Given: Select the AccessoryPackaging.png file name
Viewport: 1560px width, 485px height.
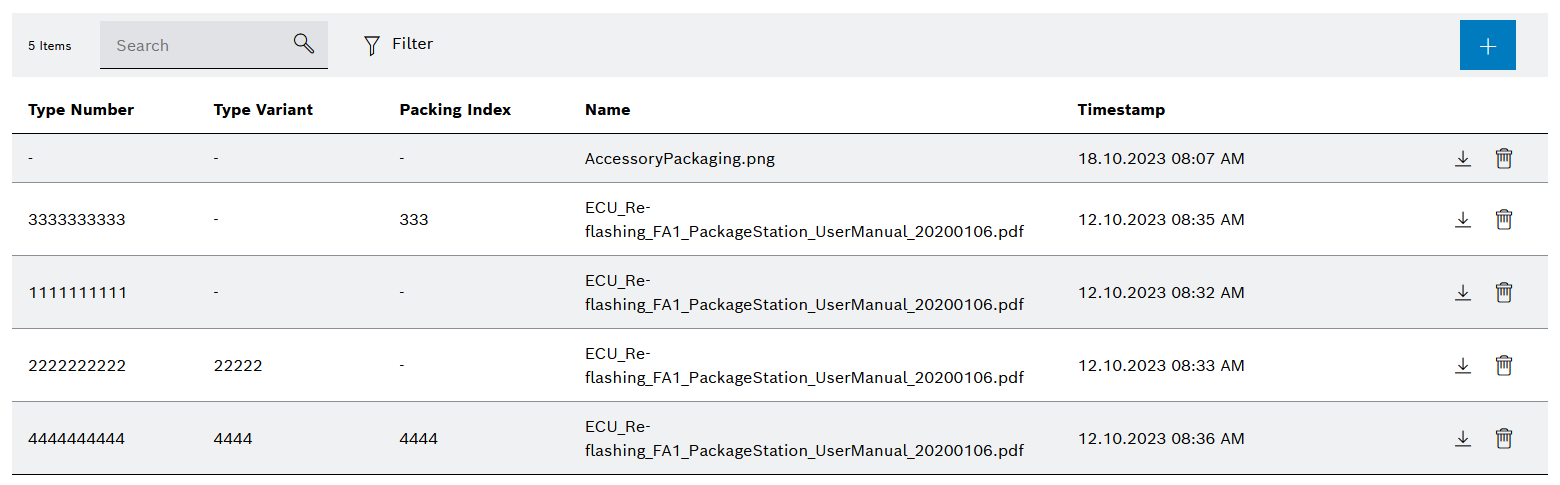Looking at the screenshot, I should coord(679,158).
